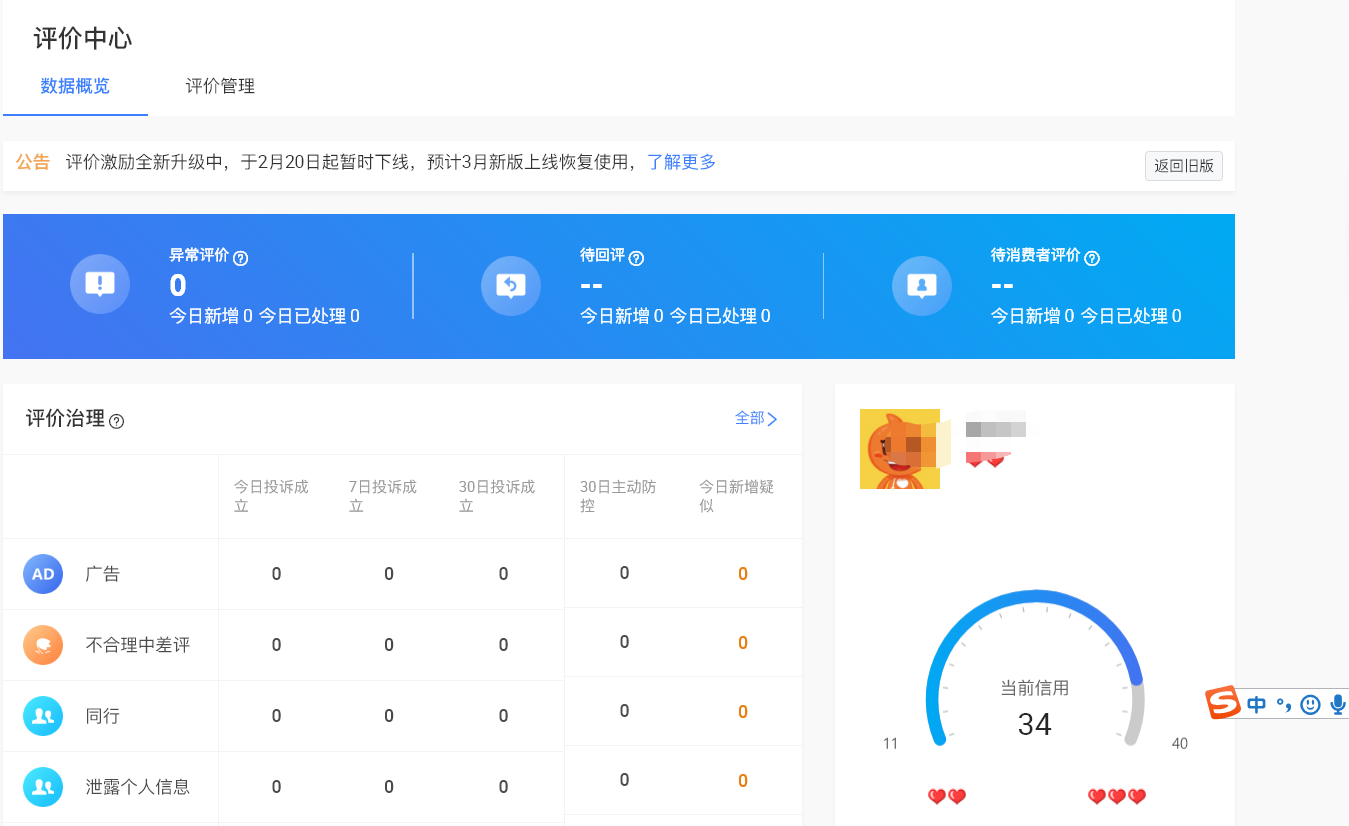Click 30日投诉成立 column header
This screenshot has width=1349, height=826.
pyautogui.click(x=497, y=496)
